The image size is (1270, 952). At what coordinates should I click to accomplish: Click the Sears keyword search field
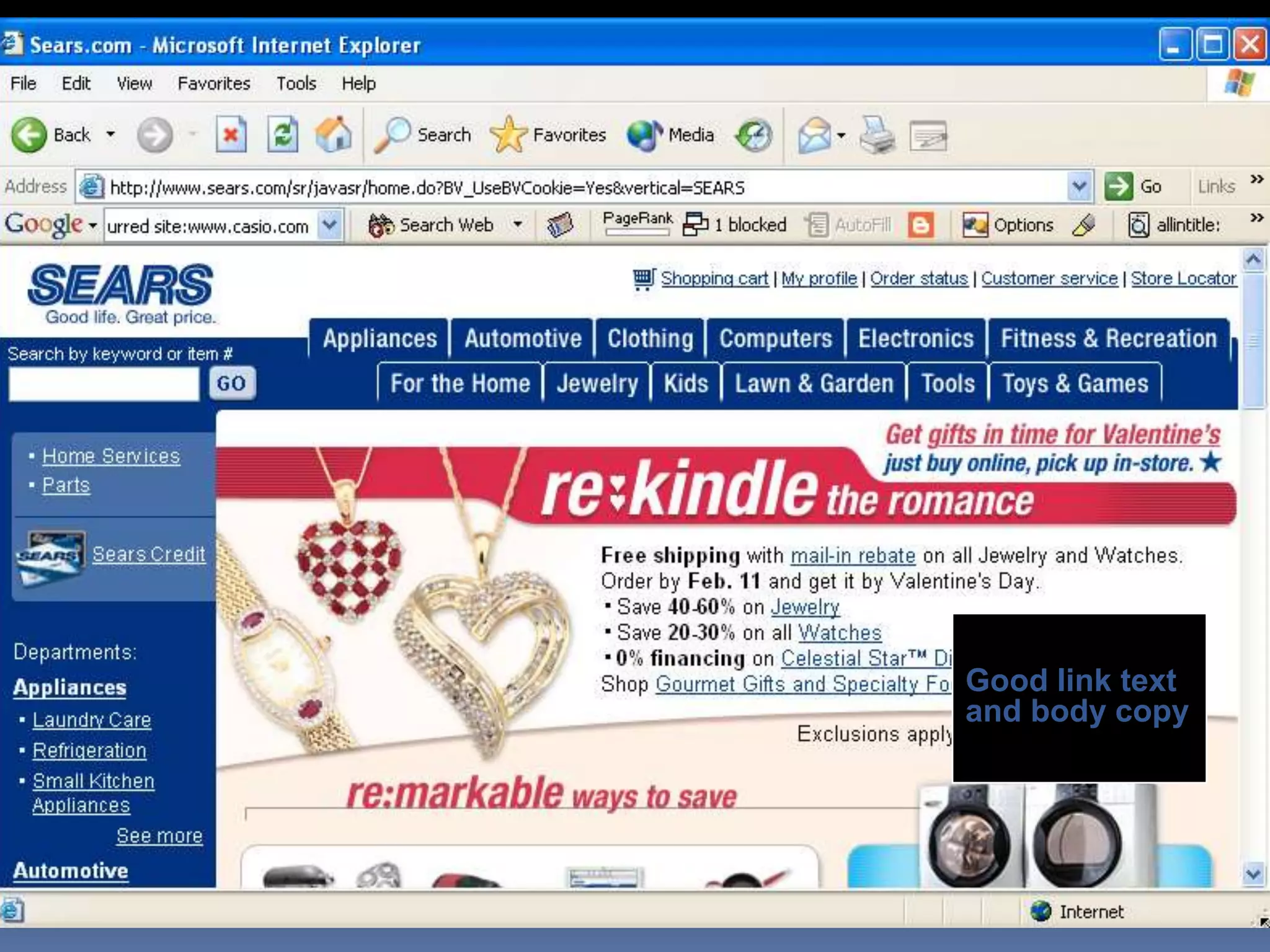[x=104, y=384]
